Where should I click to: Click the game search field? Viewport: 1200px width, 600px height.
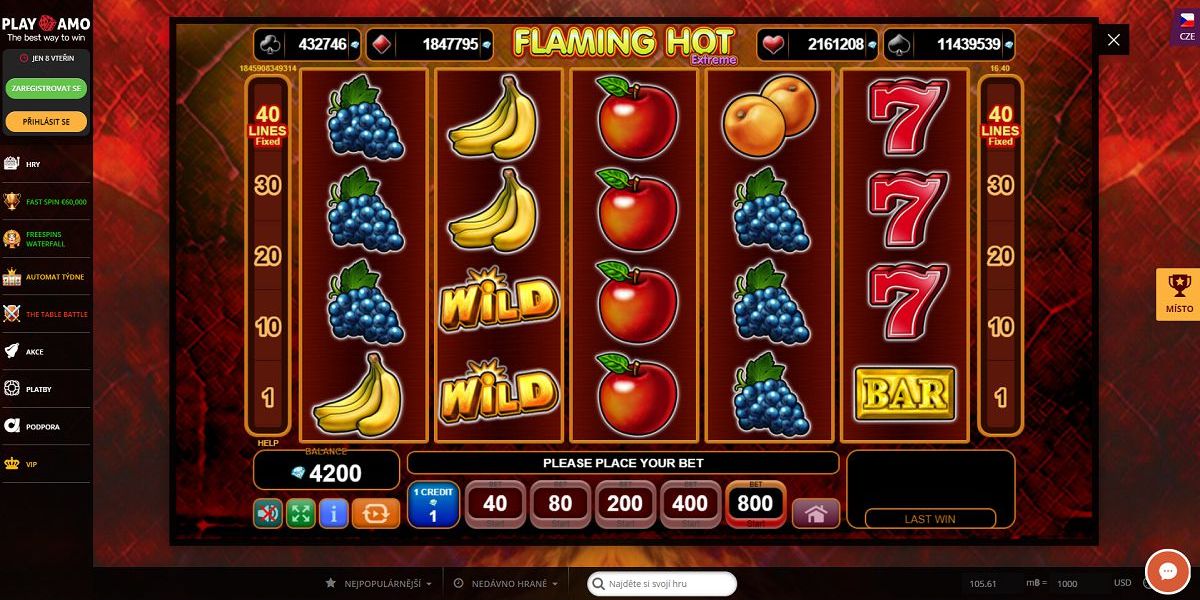click(662, 583)
